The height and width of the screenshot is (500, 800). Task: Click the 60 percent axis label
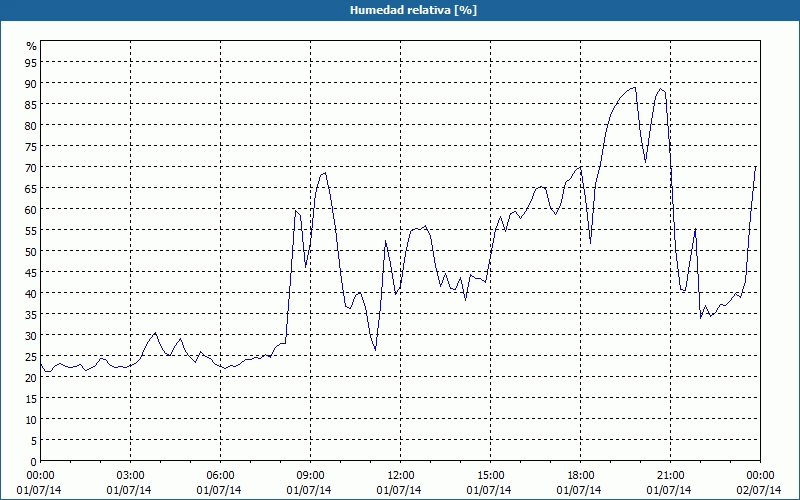pyautogui.click(x=31, y=209)
